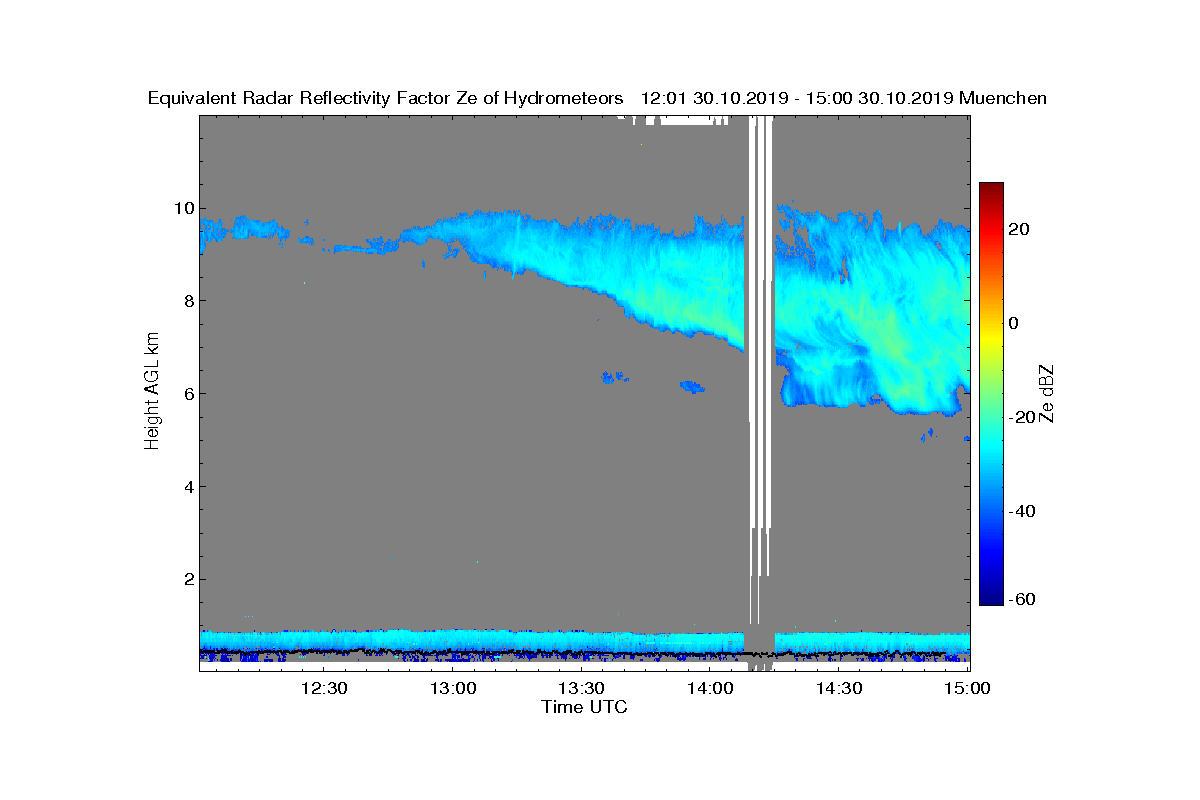Click the dark blue bottom of the colorbar
The height and width of the screenshot is (800, 1200).
pyautogui.click(x=991, y=598)
